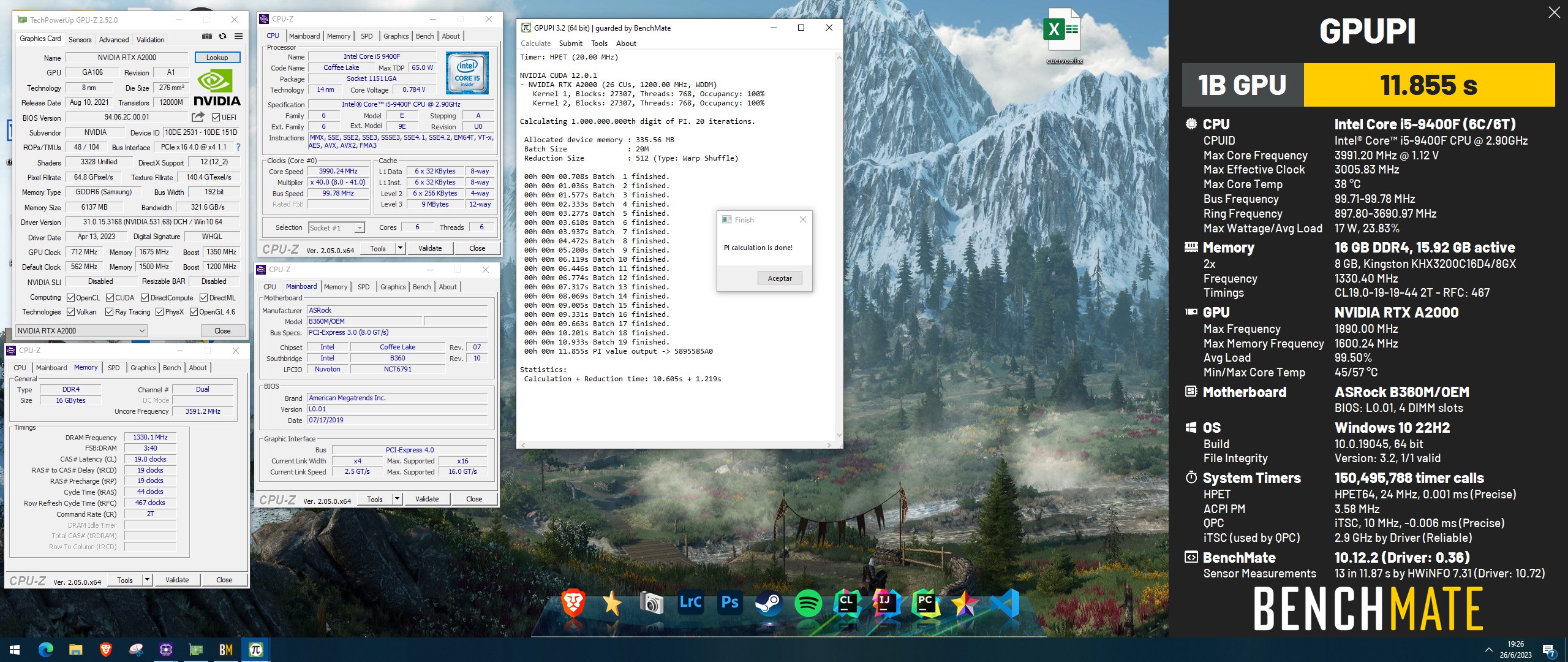The height and width of the screenshot is (662, 1568).
Task: Toggle the OpenCL checkbox
Action: point(71,298)
